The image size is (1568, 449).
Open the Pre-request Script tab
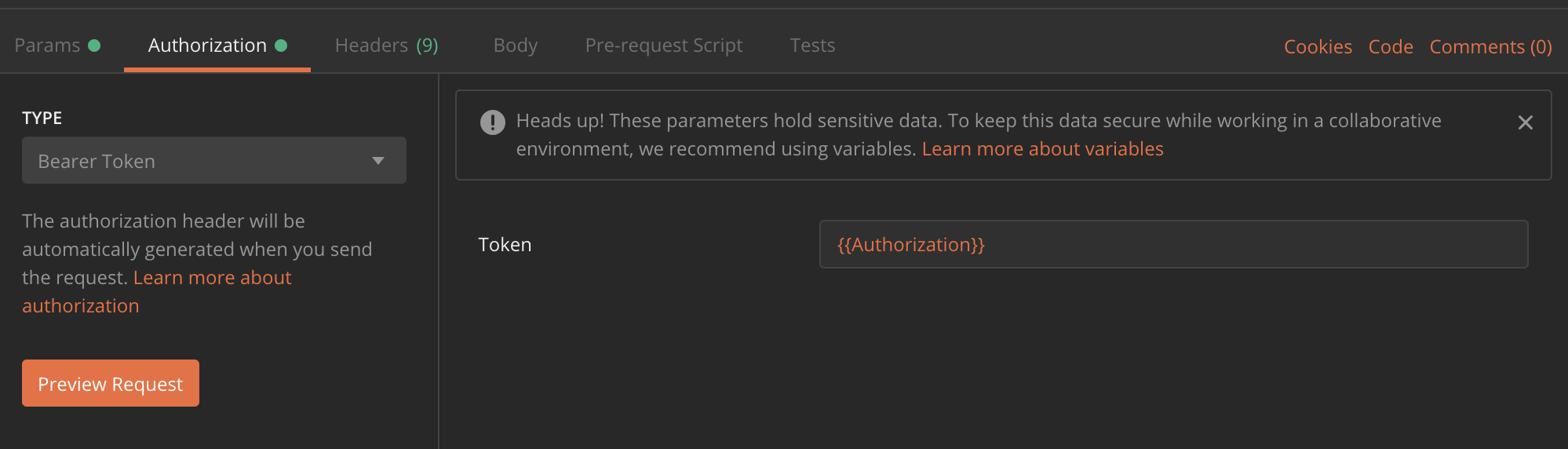click(663, 46)
